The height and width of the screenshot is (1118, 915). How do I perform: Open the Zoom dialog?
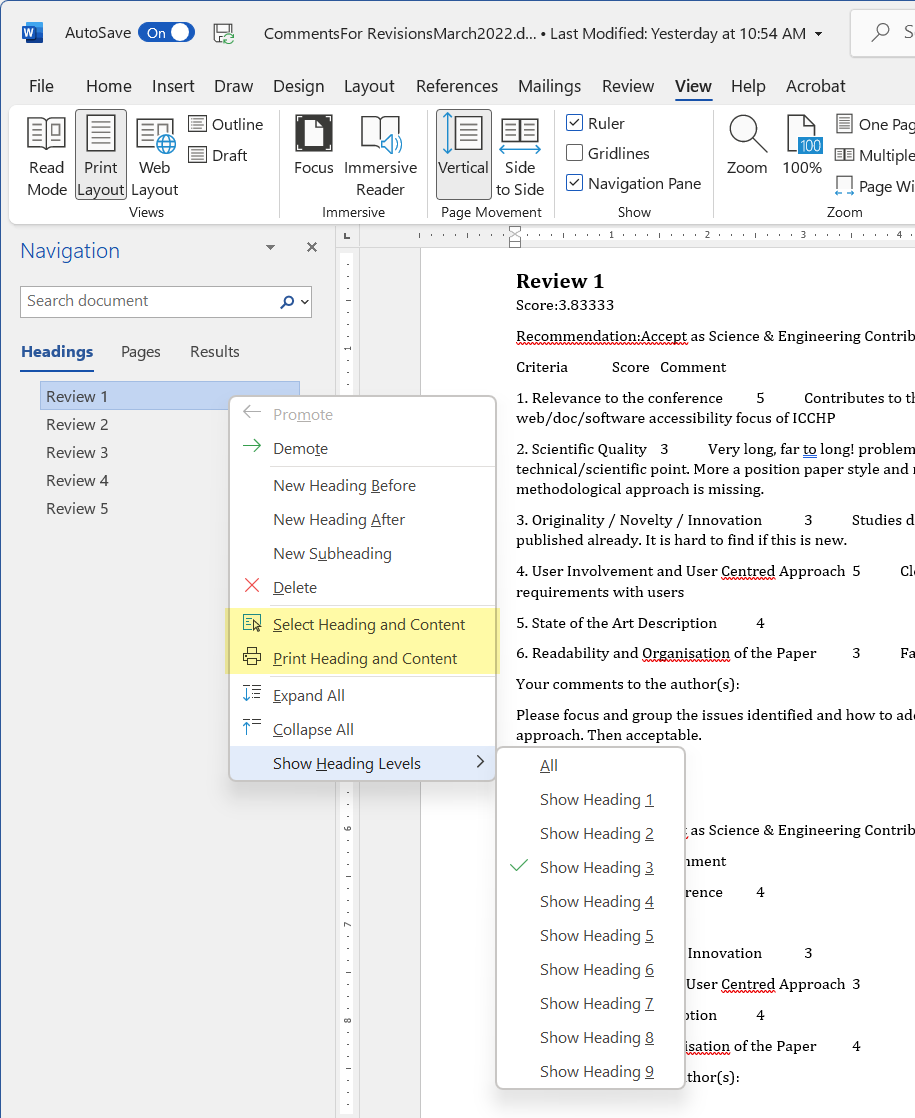tap(747, 150)
